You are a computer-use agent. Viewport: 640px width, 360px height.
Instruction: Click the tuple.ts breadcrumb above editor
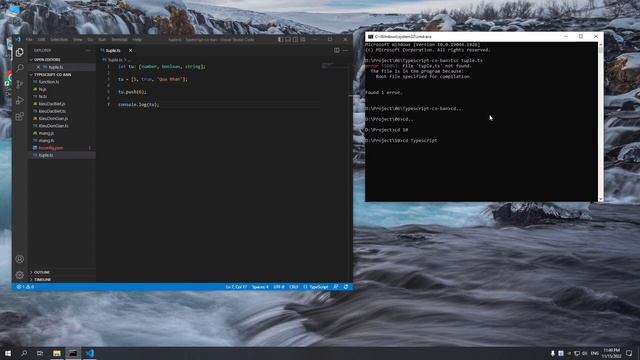pyautogui.click(x=115, y=60)
